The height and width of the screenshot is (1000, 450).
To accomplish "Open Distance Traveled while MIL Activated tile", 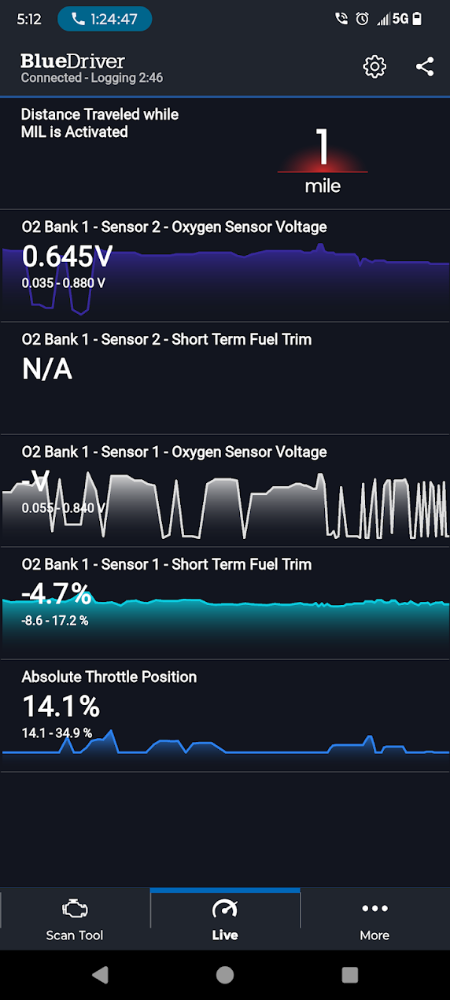I will click(225, 154).
